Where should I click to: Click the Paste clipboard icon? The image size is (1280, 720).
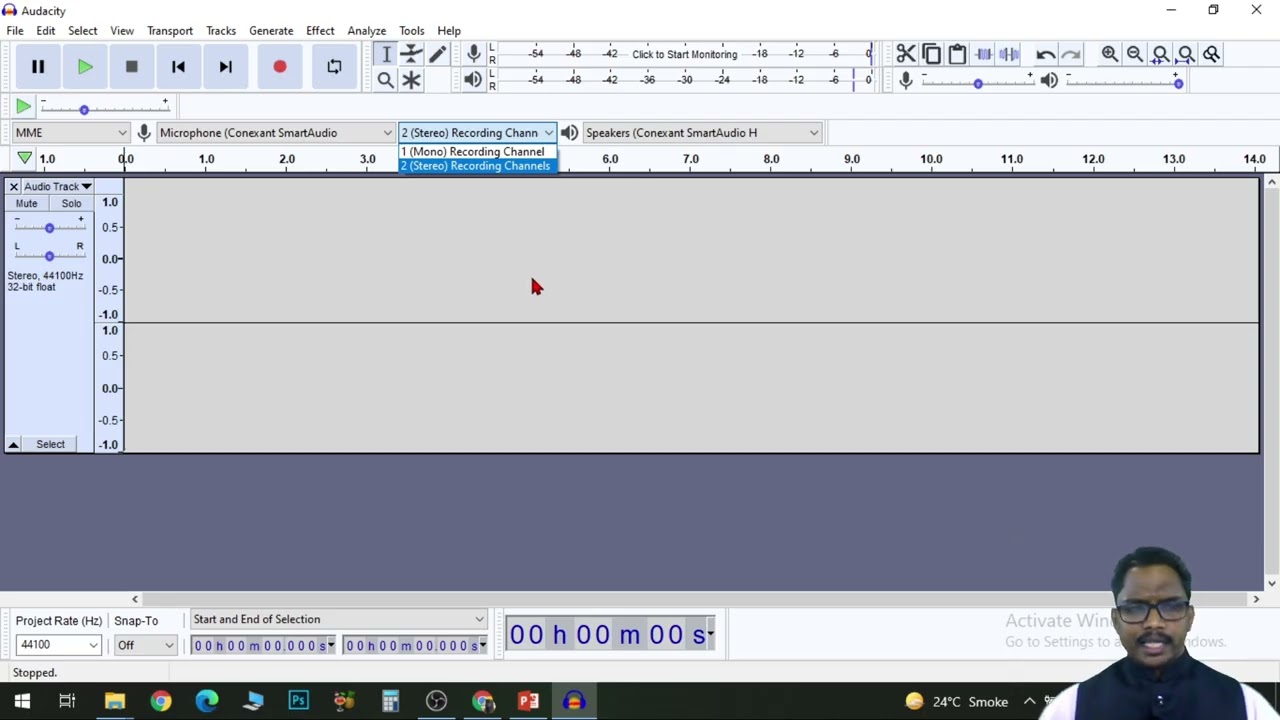click(957, 54)
